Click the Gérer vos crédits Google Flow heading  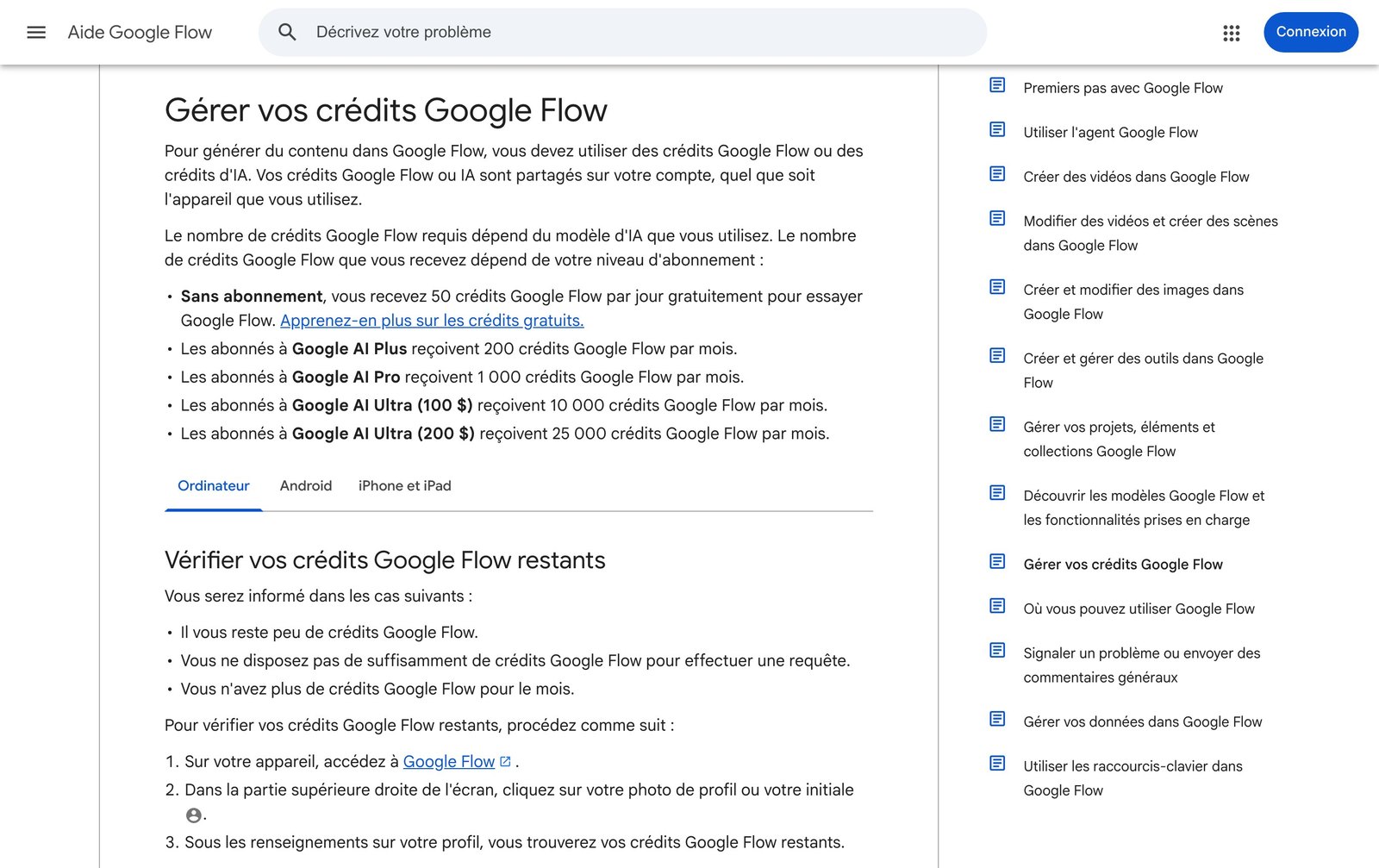386,110
